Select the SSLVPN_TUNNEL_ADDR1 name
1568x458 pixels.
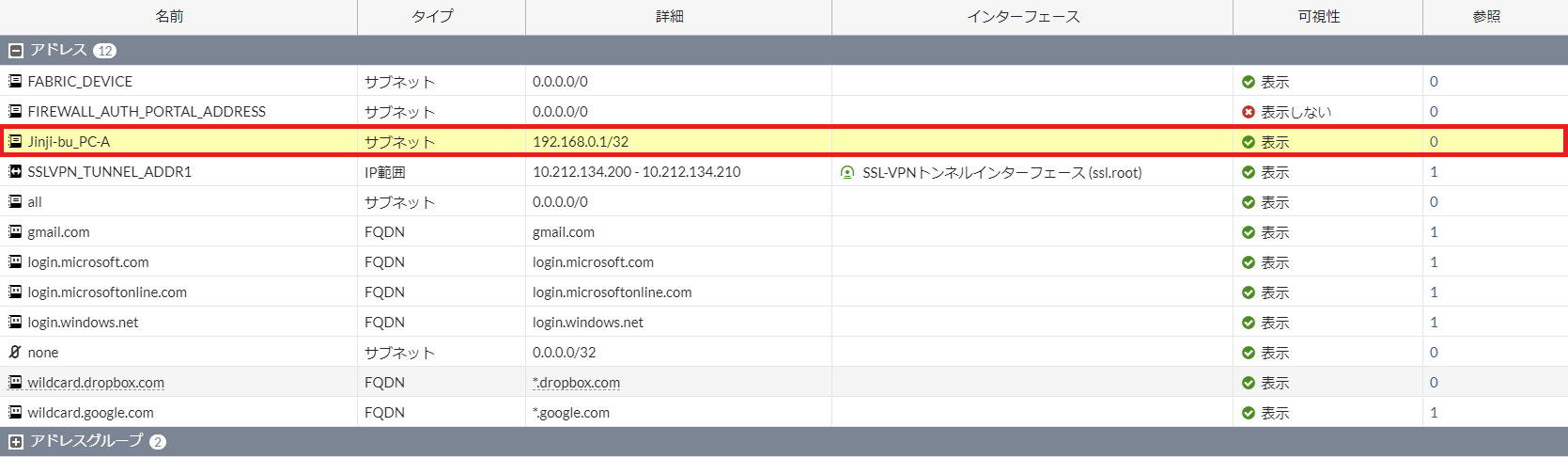109,172
